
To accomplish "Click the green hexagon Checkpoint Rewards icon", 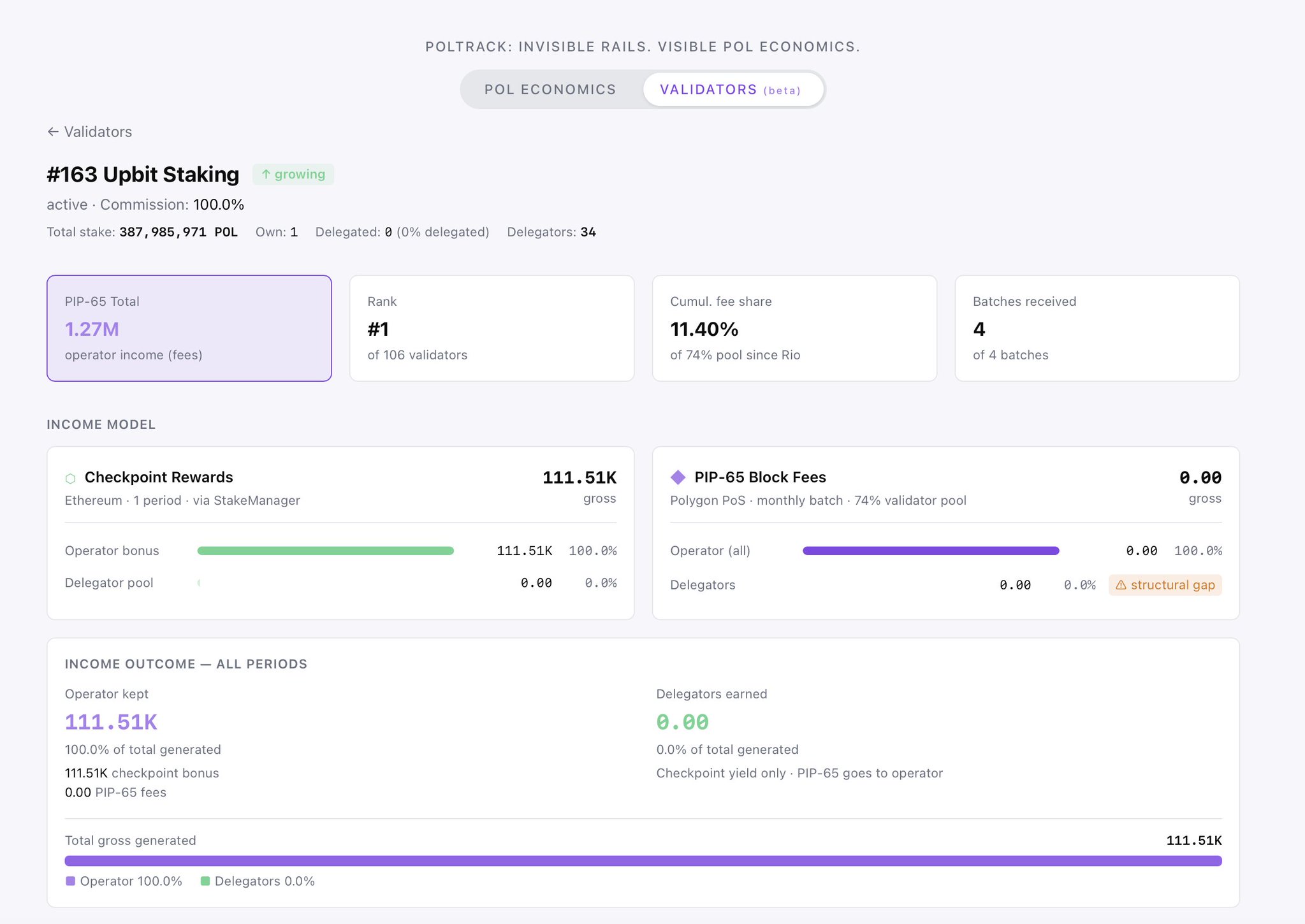I will [x=71, y=478].
